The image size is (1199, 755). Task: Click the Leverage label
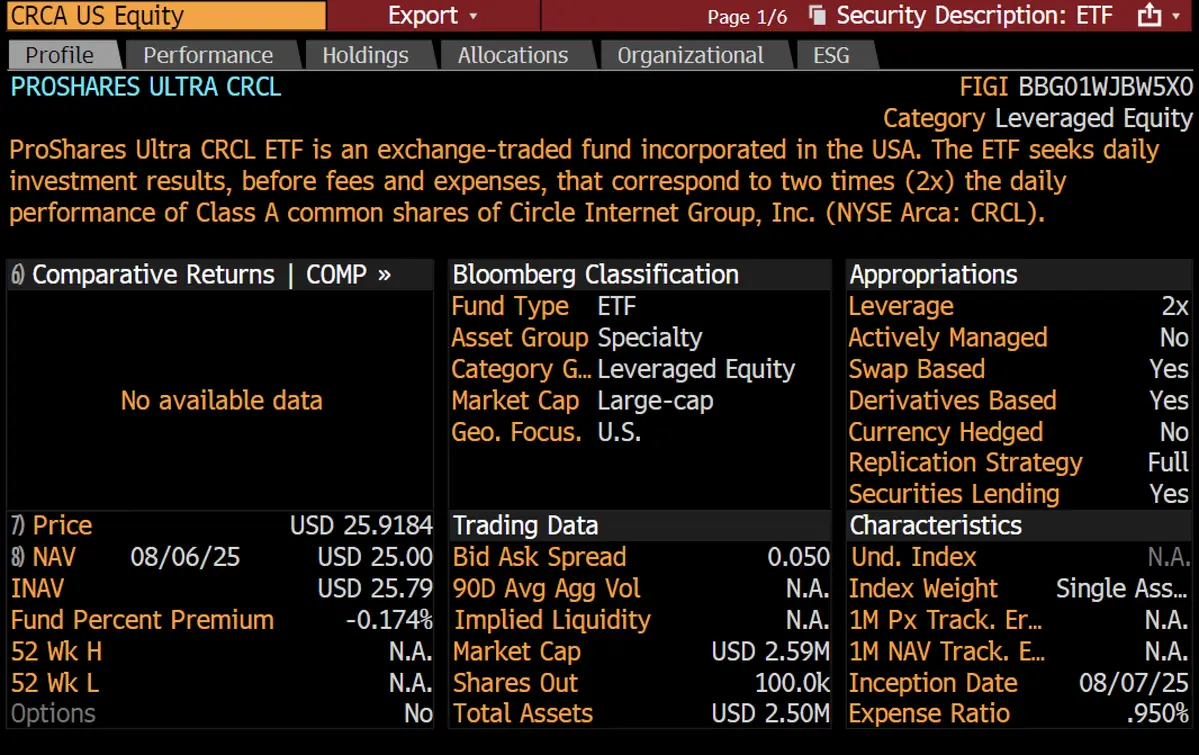click(902, 306)
